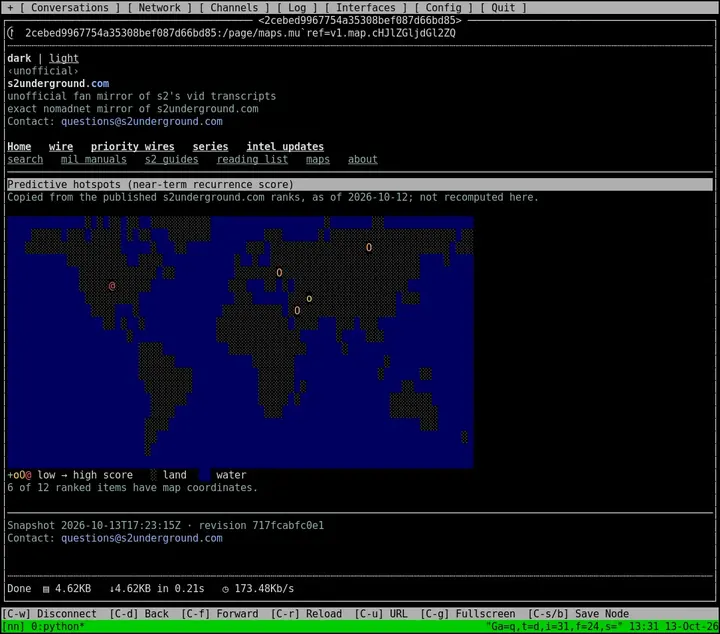Click the bold dark theme label

(19, 58)
